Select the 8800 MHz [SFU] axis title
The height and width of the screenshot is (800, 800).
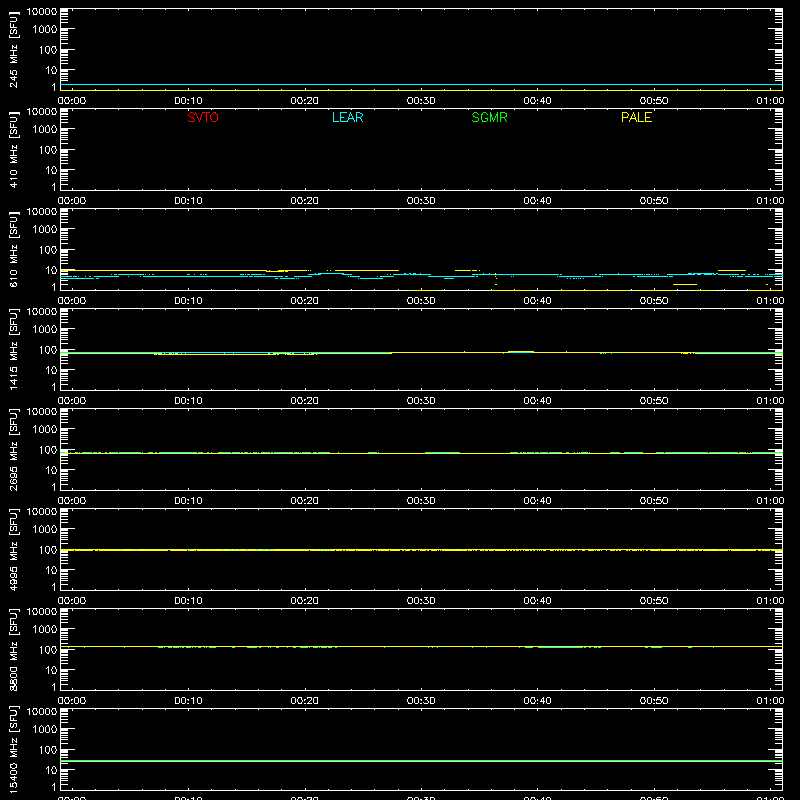coord(13,649)
